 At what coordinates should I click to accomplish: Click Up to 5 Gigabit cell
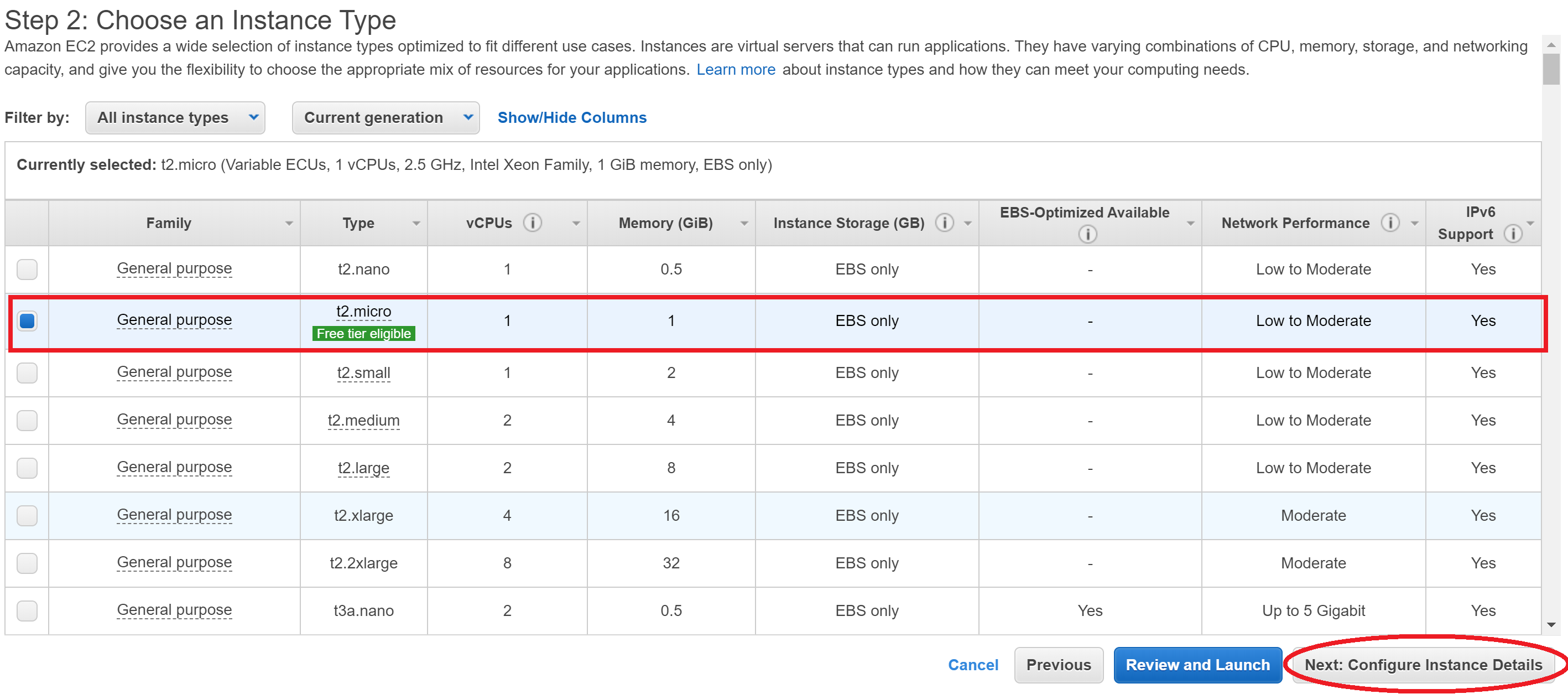click(x=1313, y=610)
